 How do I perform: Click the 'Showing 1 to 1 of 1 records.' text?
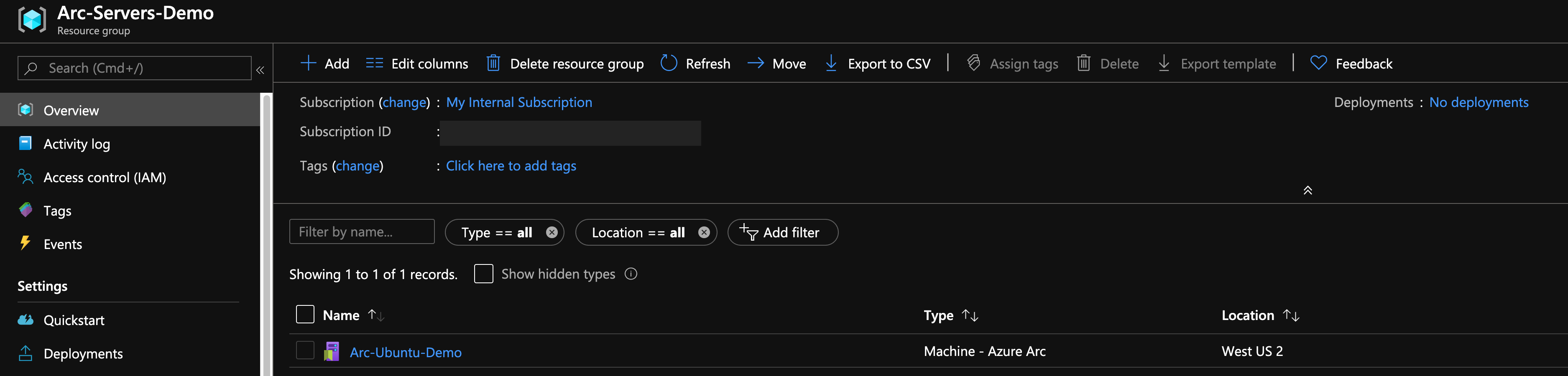(373, 274)
